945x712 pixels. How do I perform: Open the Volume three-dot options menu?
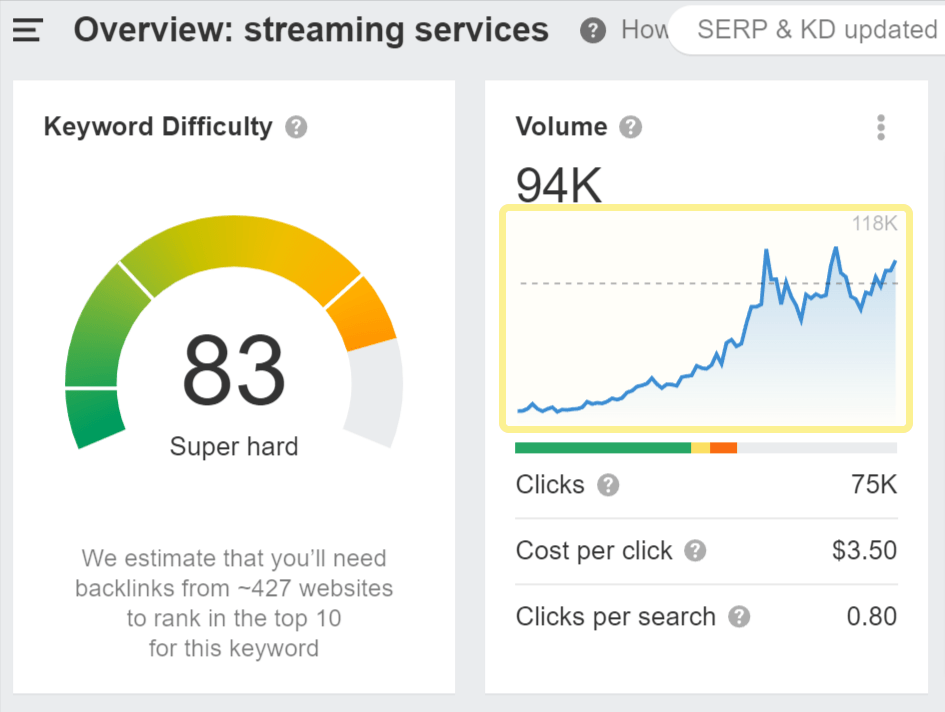pos(881,127)
